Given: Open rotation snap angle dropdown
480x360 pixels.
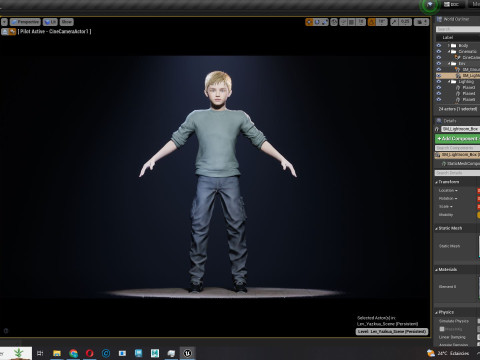Looking at the screenshot, I should click(382, 22).
